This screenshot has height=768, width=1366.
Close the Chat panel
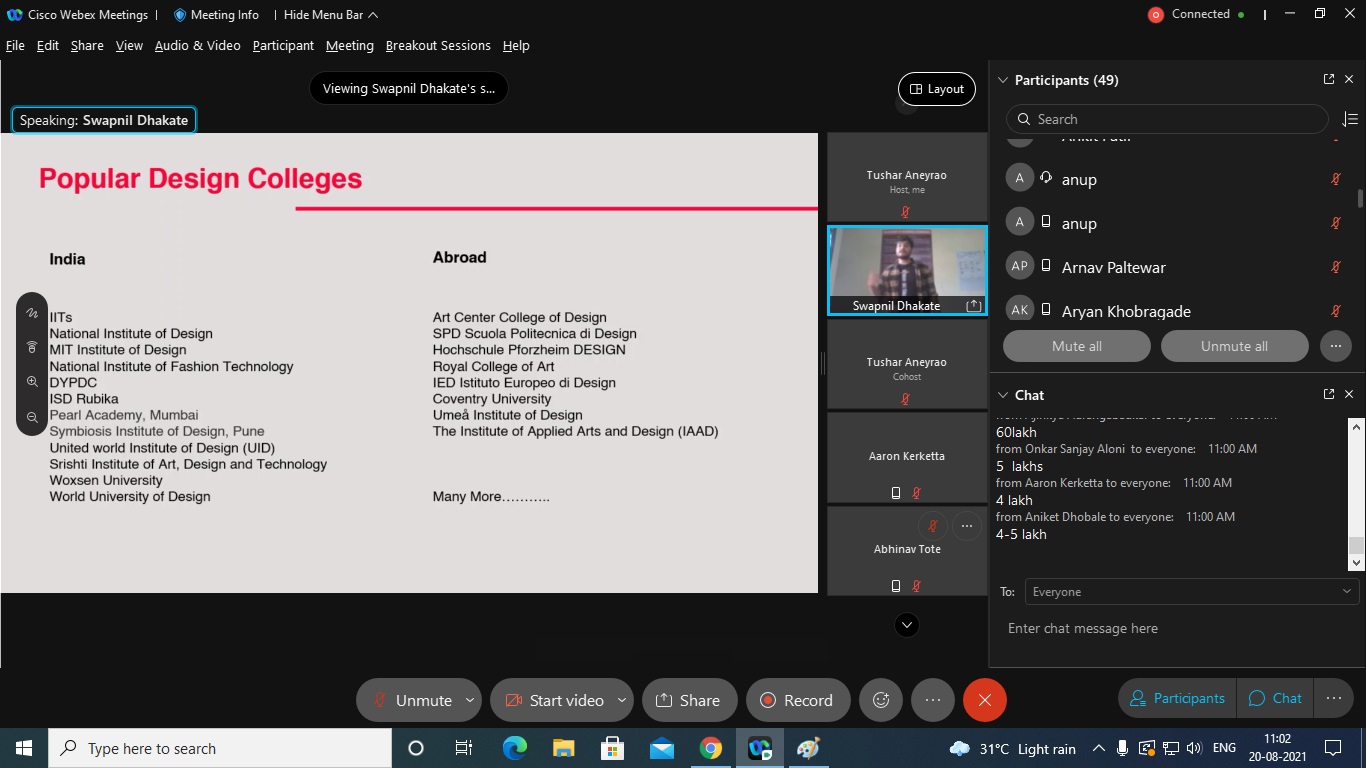(x=1349, y=394)
